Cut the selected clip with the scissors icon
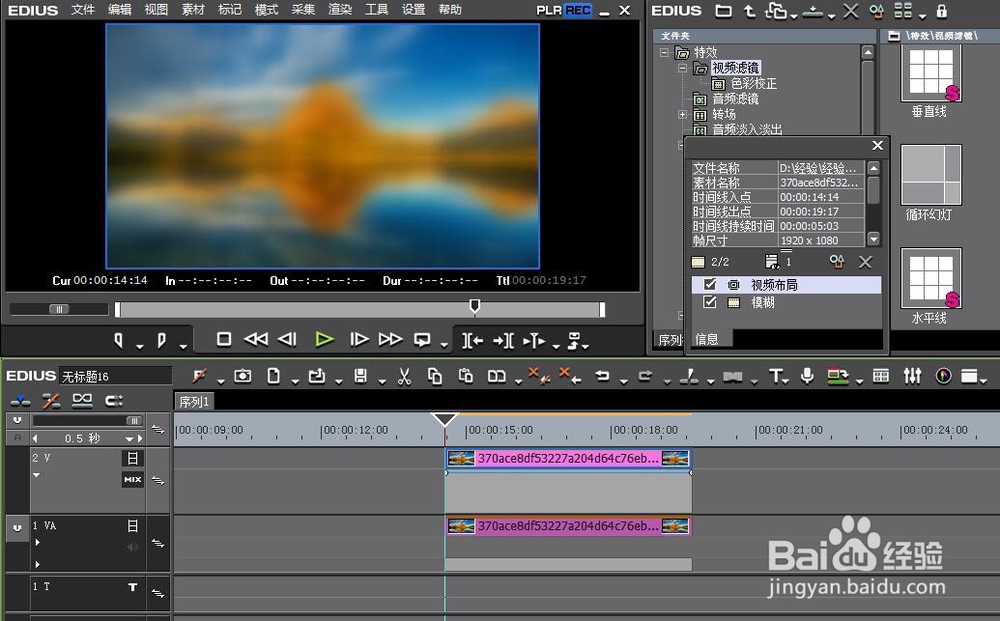1000x621 pixels. coord(404,376)
